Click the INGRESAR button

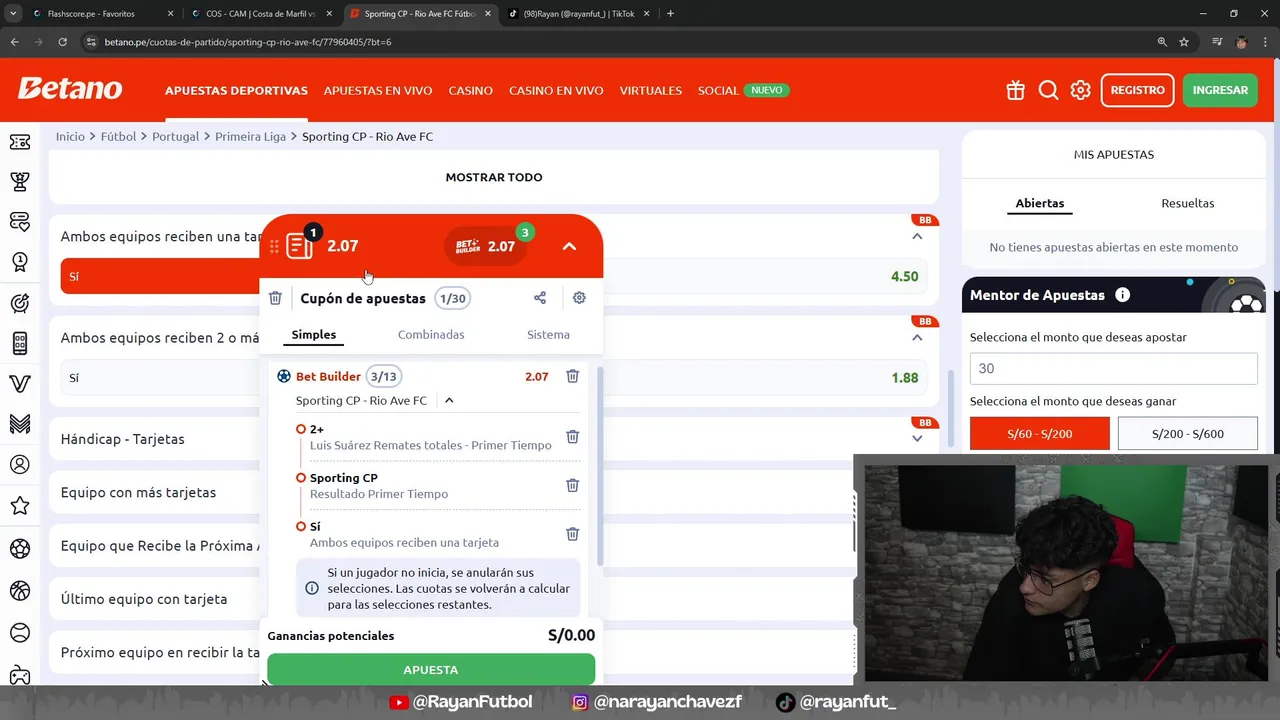click(1220, 90)
